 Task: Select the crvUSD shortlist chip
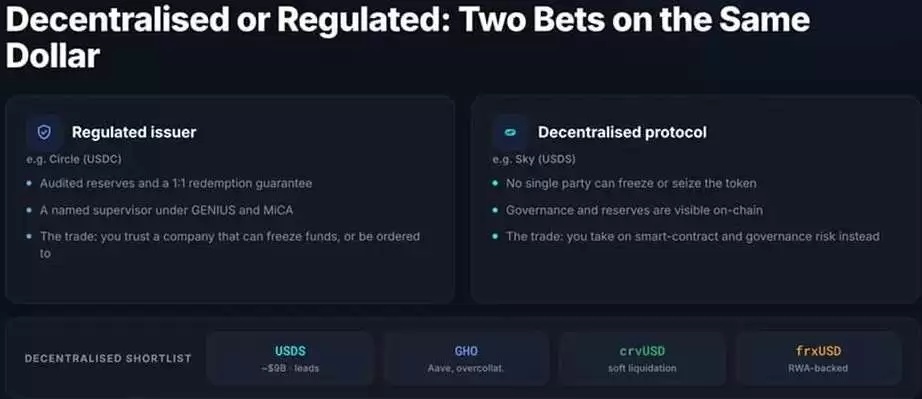tap(642, 358)
